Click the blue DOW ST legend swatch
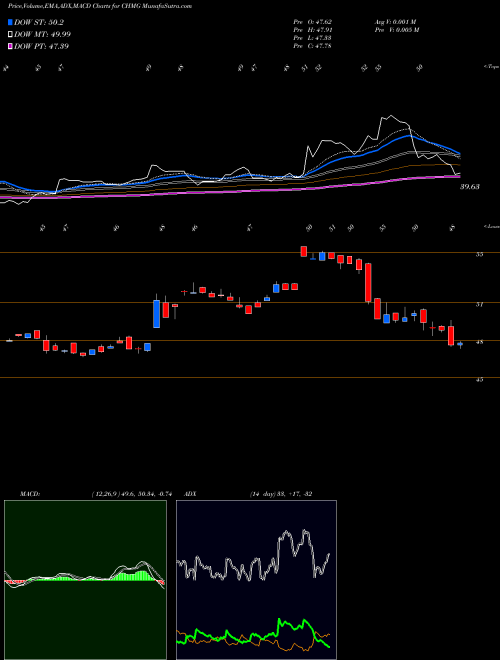The height and width of the screenshot is (660, 500). 11,23
